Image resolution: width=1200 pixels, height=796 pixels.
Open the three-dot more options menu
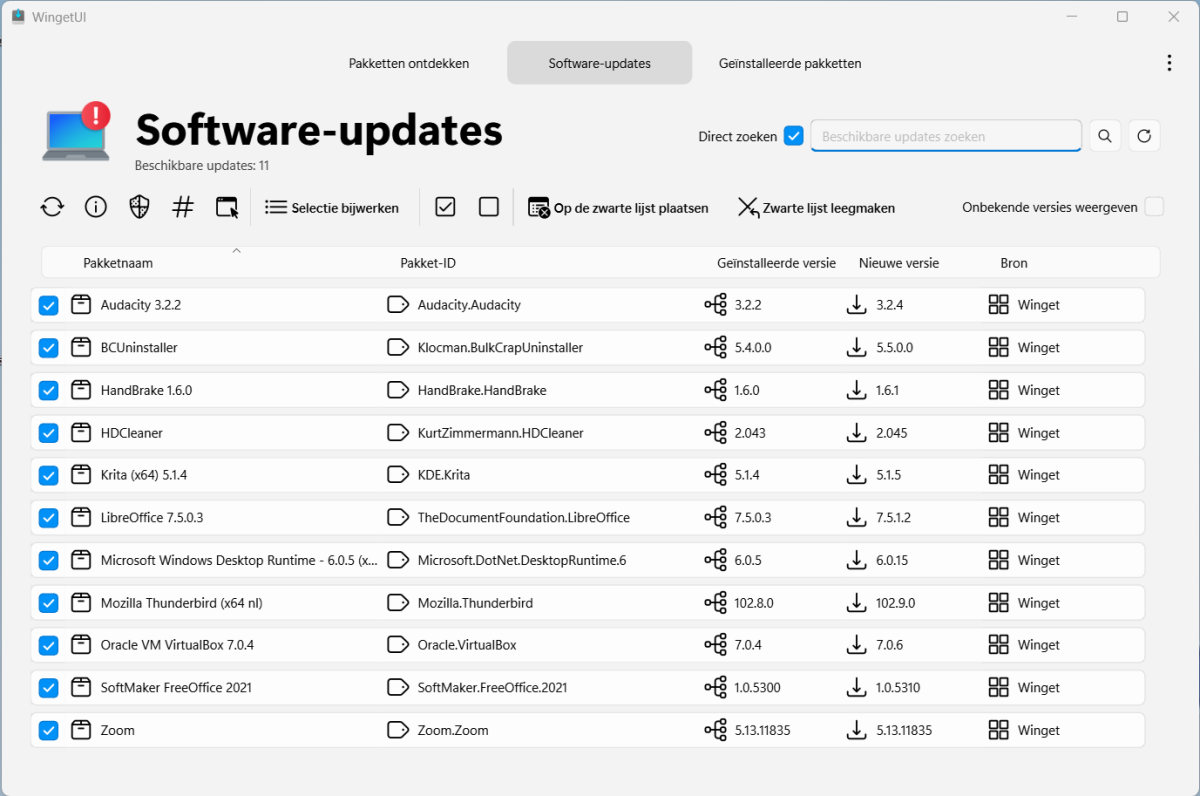coord(1169,63)
